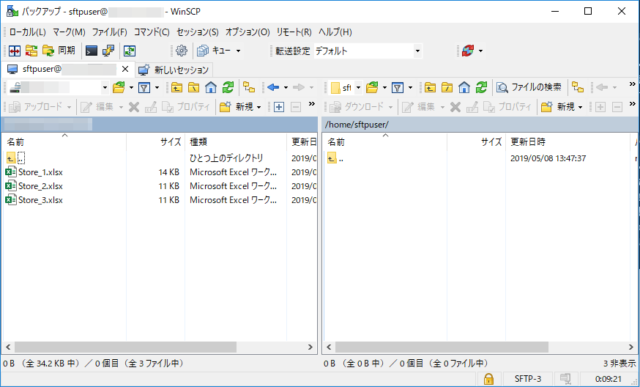The image size is (640, 387).
Task: Open the ファイル(F) menu
Action: 109,32
